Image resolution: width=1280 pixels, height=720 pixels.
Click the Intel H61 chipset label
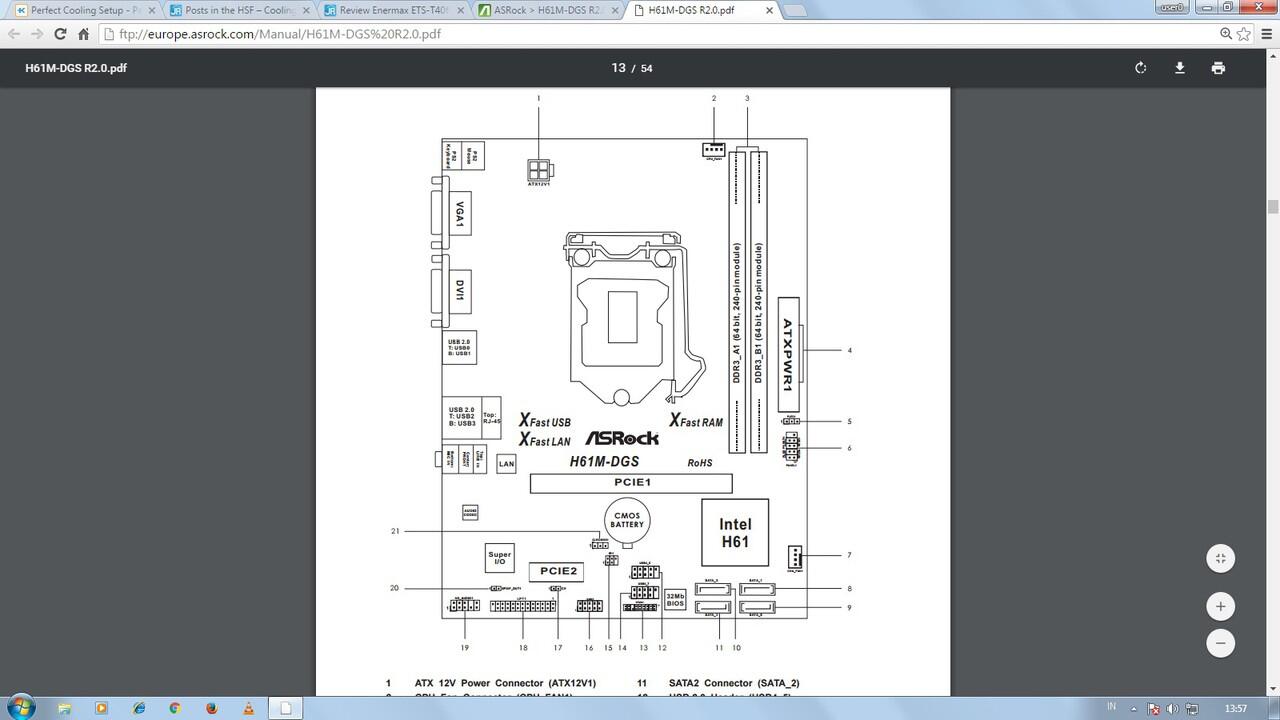pyautogui.click(x=735, y=533)
